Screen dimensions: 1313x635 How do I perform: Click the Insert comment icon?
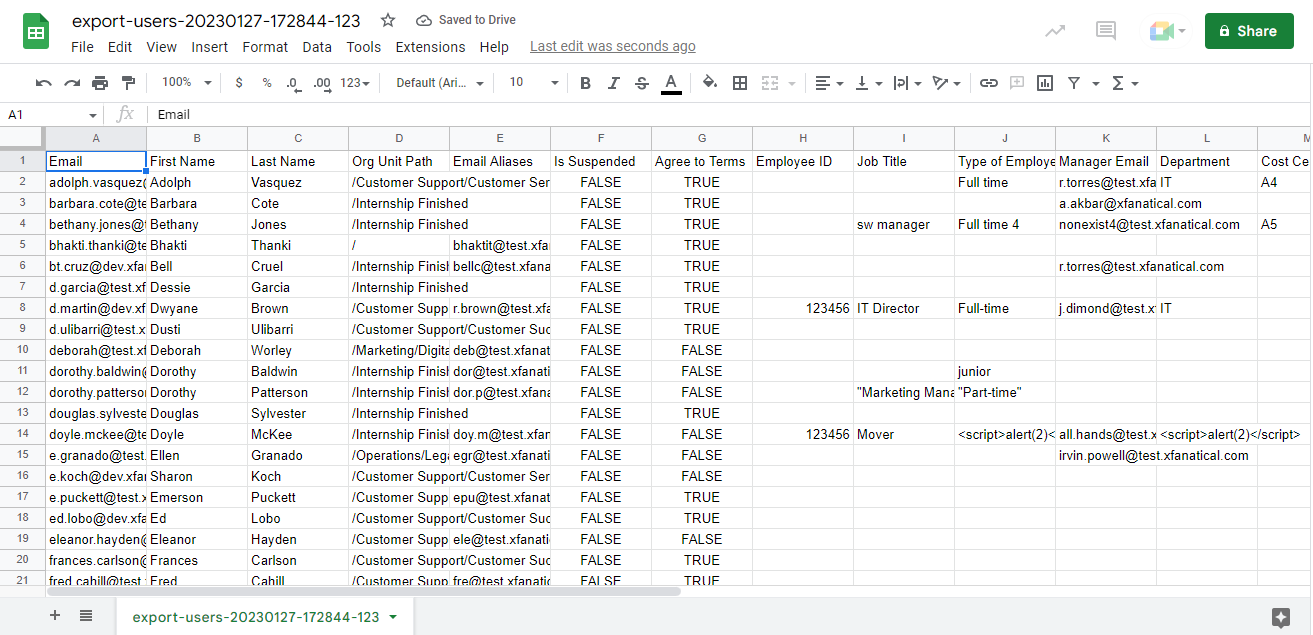(1017, 83)
